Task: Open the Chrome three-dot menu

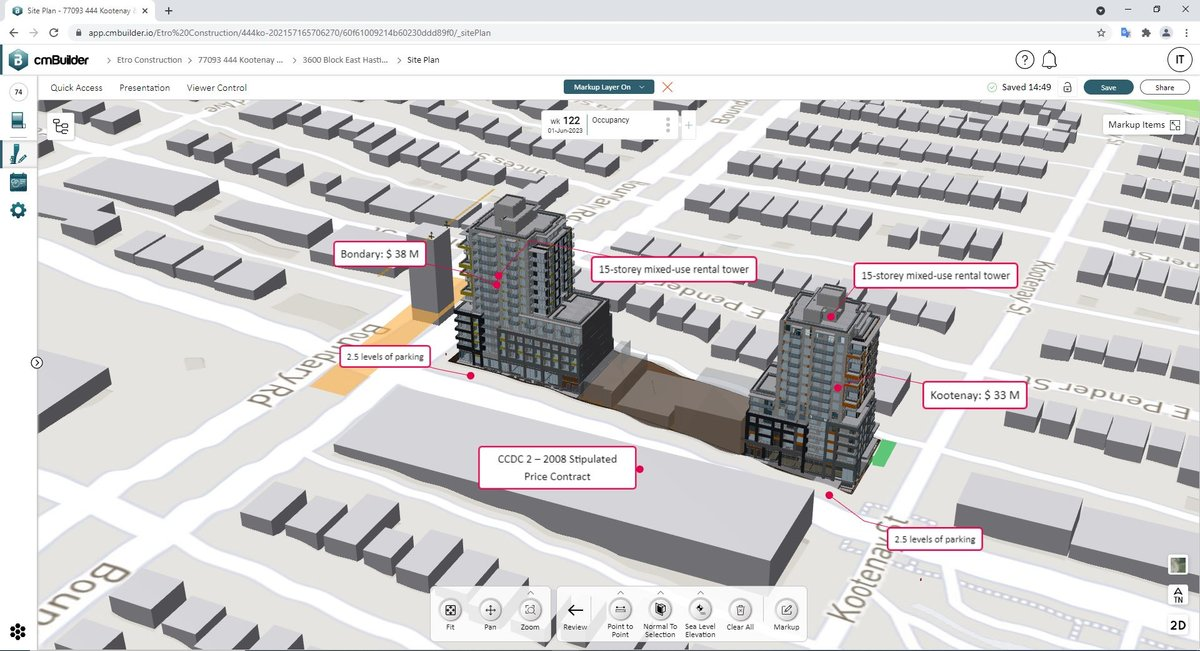Action: pyautogui.click(x=1188, y=32)
